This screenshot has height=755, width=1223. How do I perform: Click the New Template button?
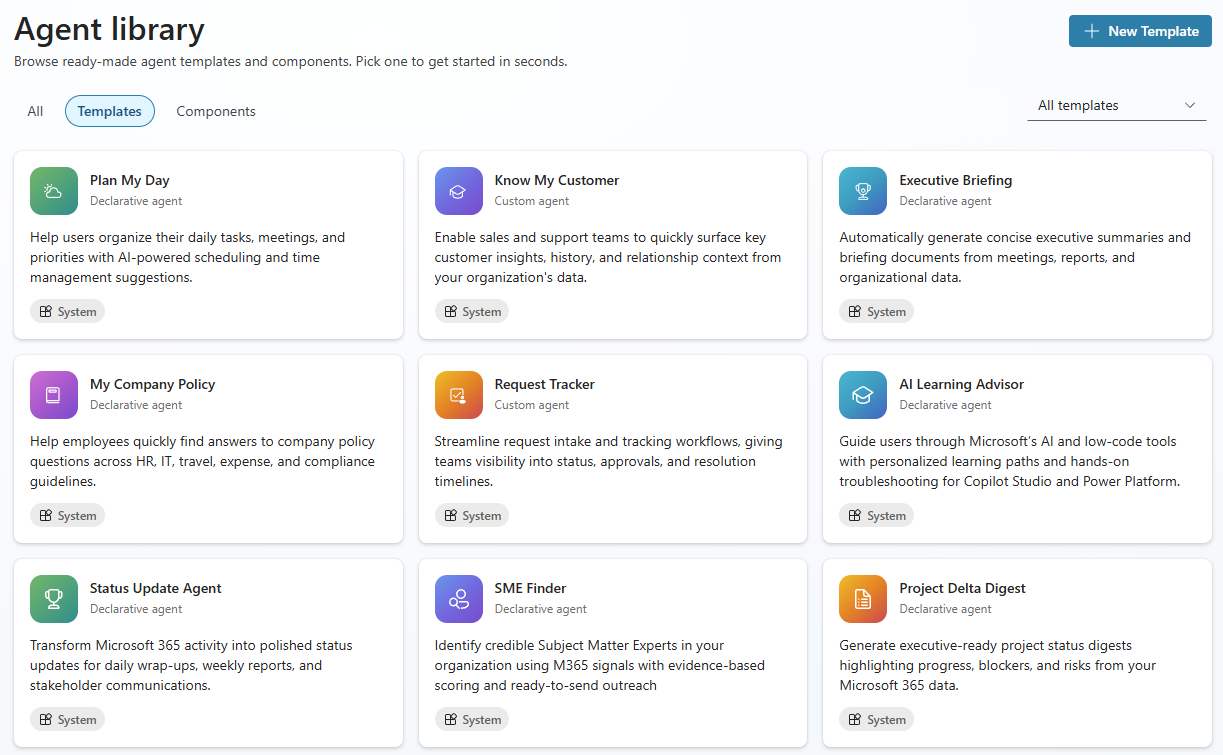click(x=1140, y=31)
